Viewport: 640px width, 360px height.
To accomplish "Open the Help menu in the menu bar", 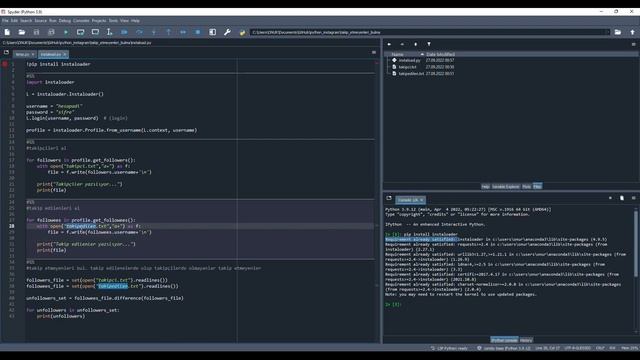I will tap(135, 20).
